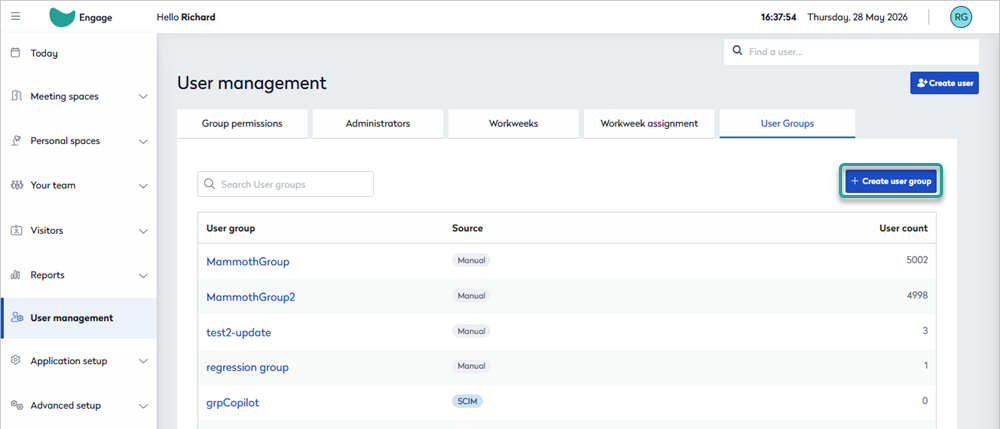Click the Reports bar chart icon
Image resolution: width=1000 pixels, height=429 pixels.
pyautogui.click(x=17, y=275)
